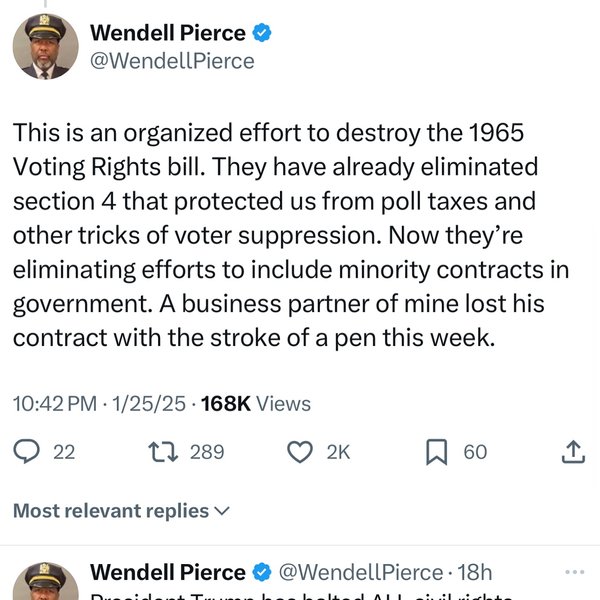Bookmark this tweet
The height and width of the screenshot is (600, 600).
pyautogui.click(x=437, y=452)
